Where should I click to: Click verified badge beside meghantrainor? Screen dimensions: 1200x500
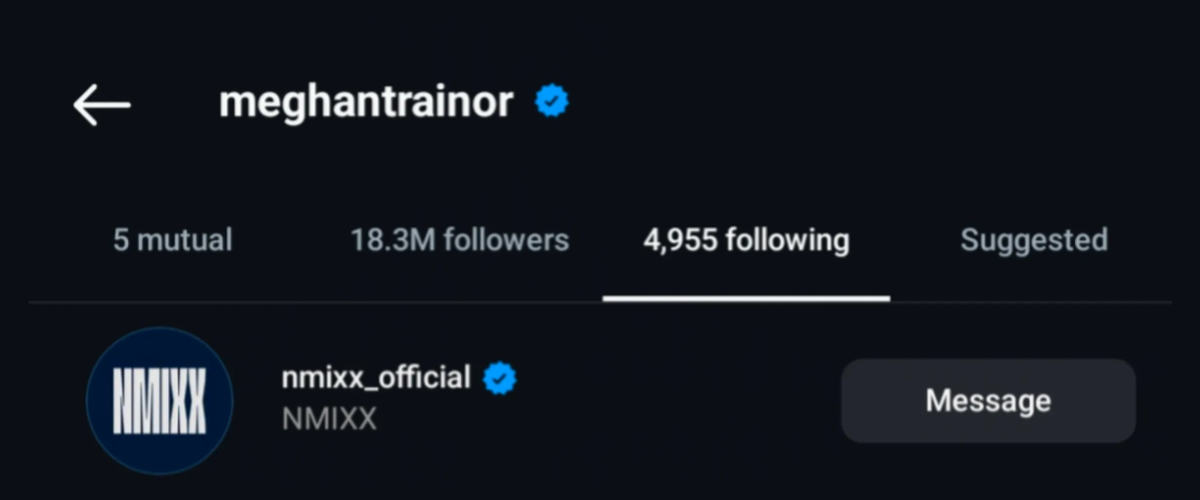click(551, 101)
